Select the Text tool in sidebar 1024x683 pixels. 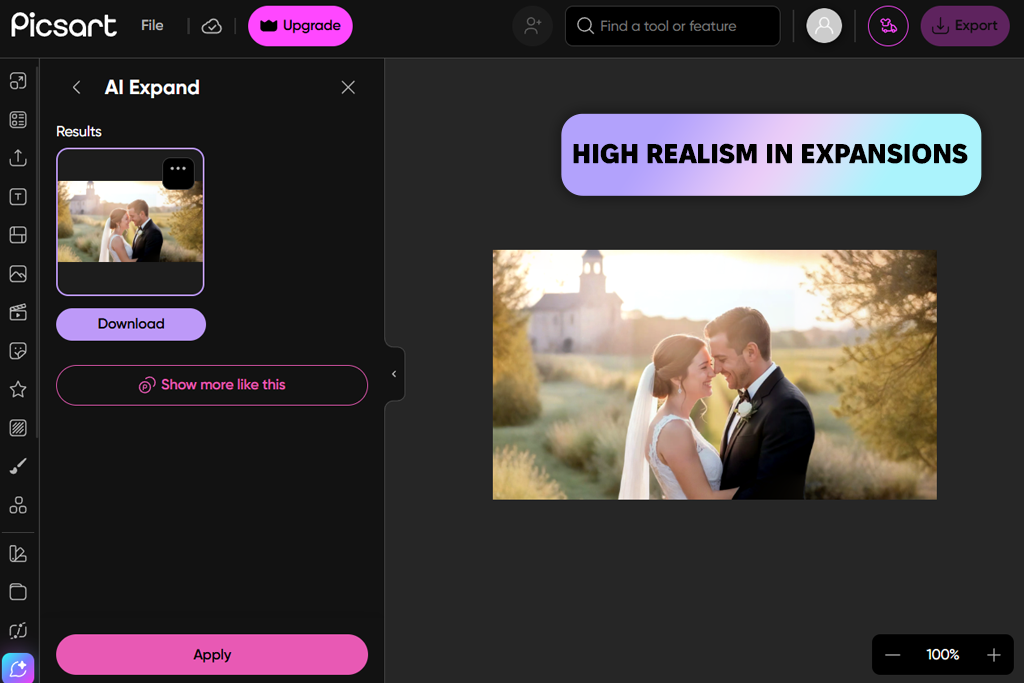coord(18,197)
